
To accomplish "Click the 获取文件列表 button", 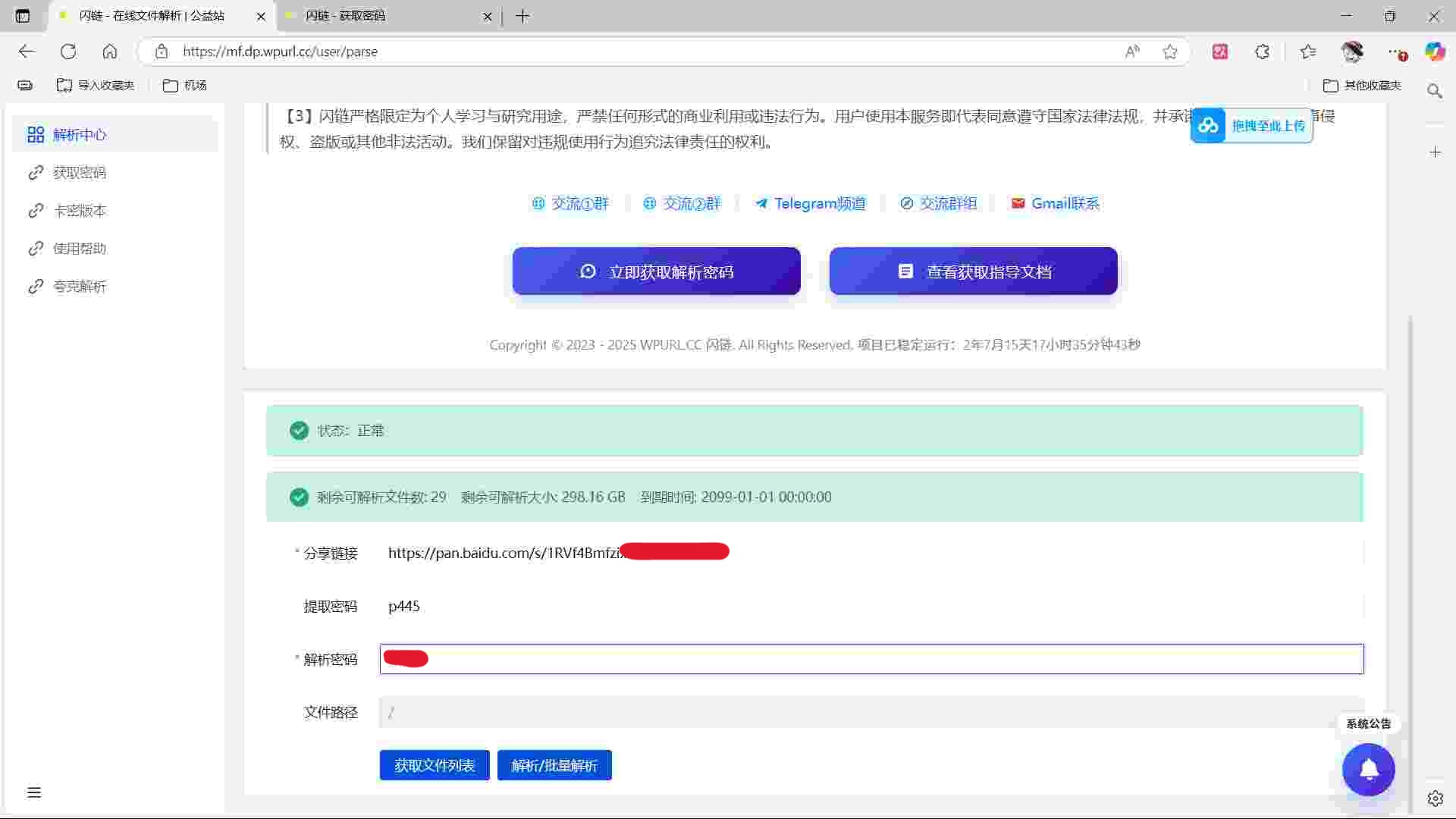I will (x=435, y=765).
